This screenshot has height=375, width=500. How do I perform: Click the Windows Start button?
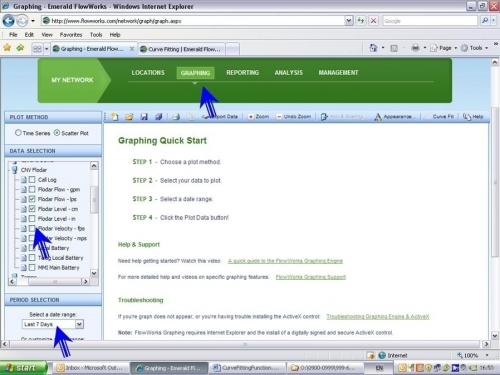(x=23, y=368)
